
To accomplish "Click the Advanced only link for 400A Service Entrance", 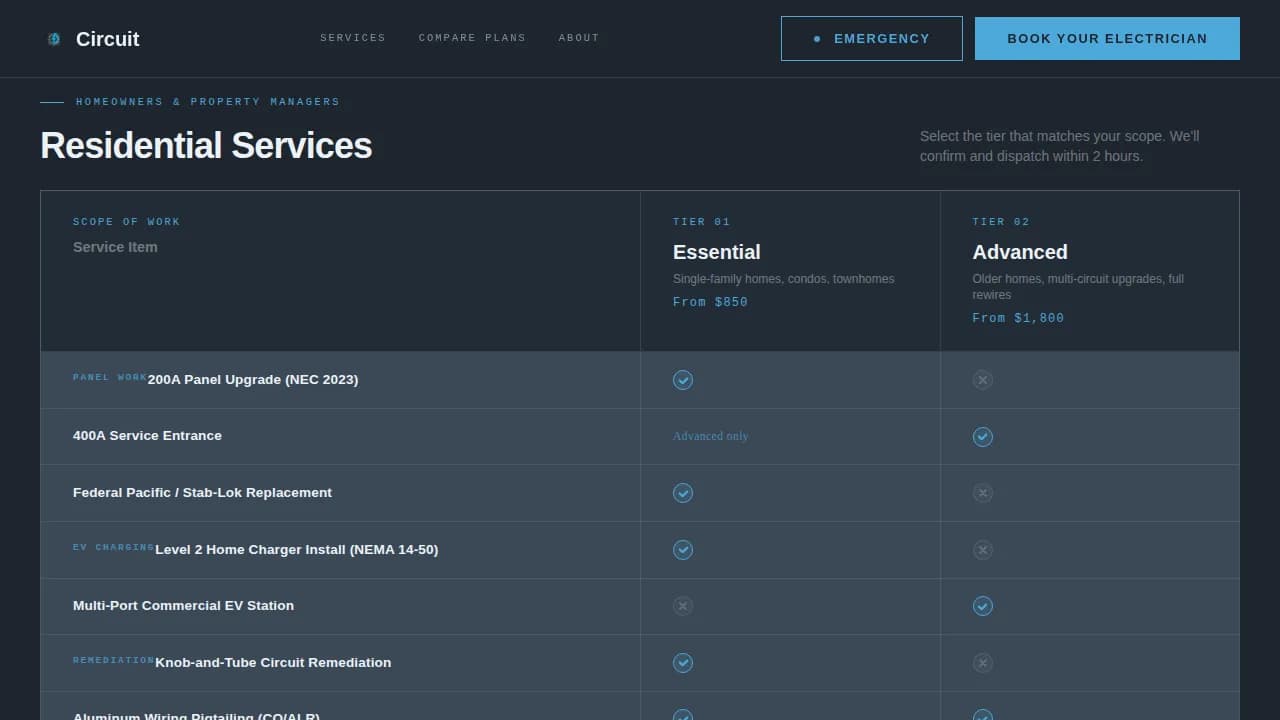I will 710,436.
